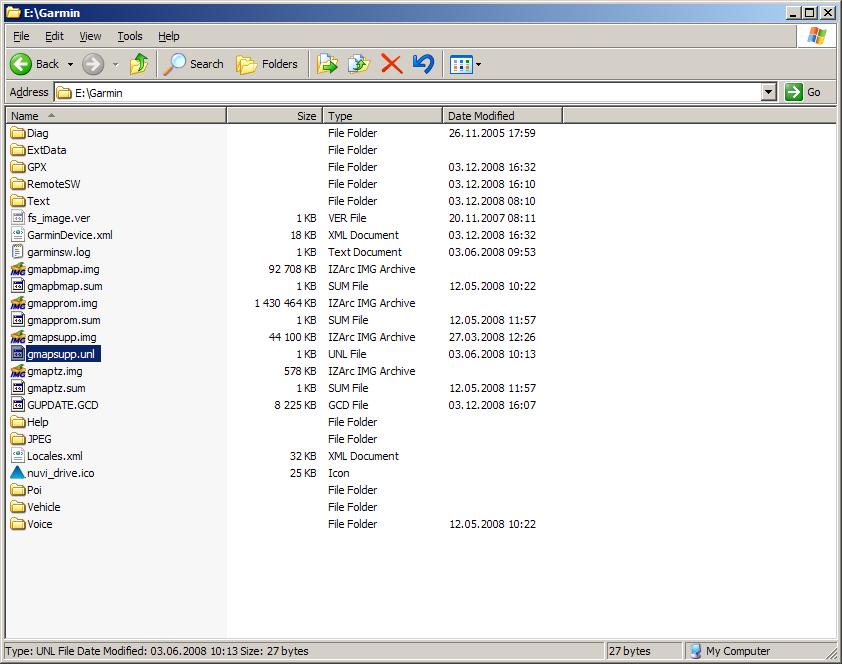Screen dimensions: 842x664
Task: Open the Tools menu
Action: [130, 36]
